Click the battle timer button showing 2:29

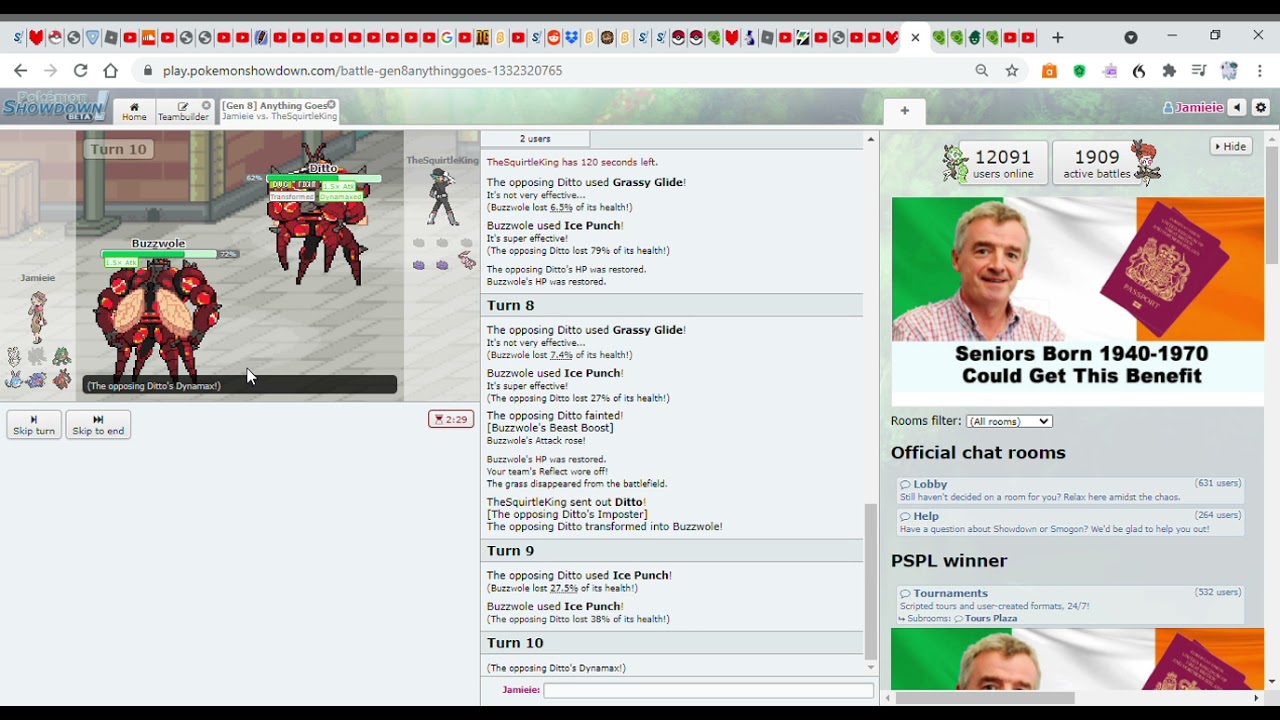click(x=451, y=419)
